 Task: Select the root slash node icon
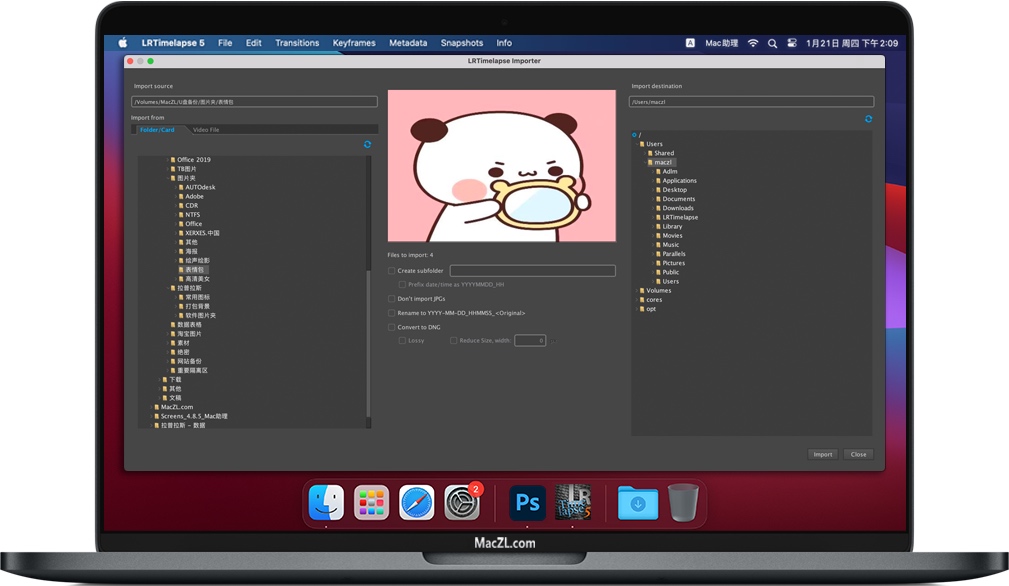[634, 135]
